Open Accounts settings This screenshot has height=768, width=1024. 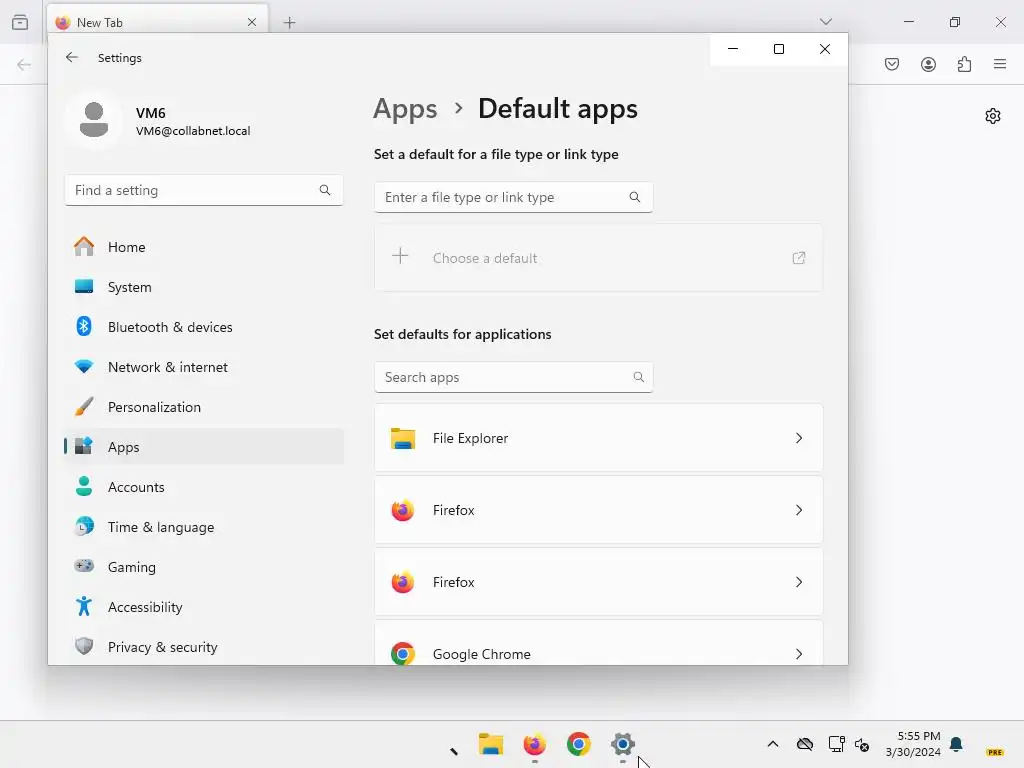pos(204,487)
